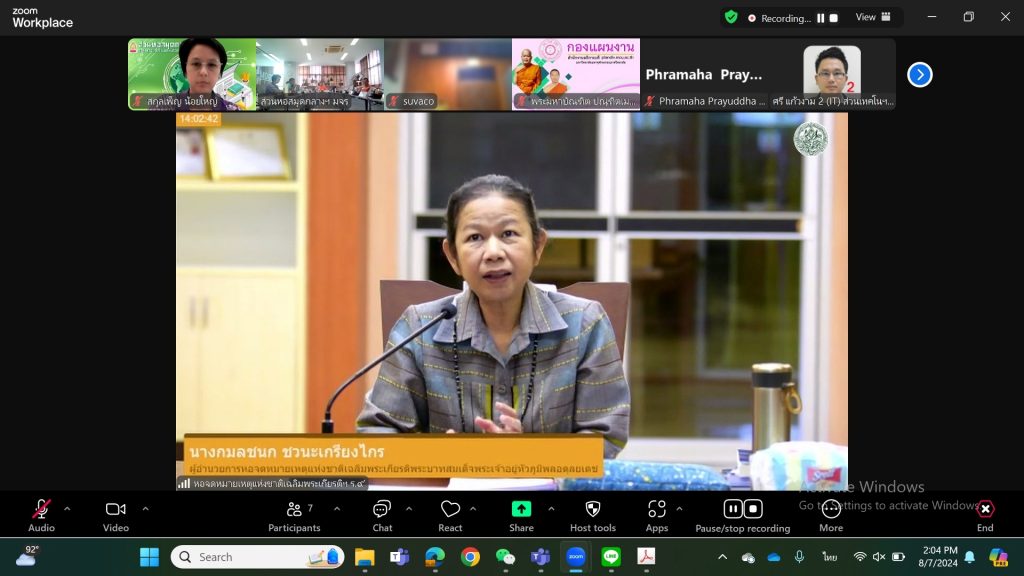
Task: Show next participants with blue arrow
Action: click(920, 74)
